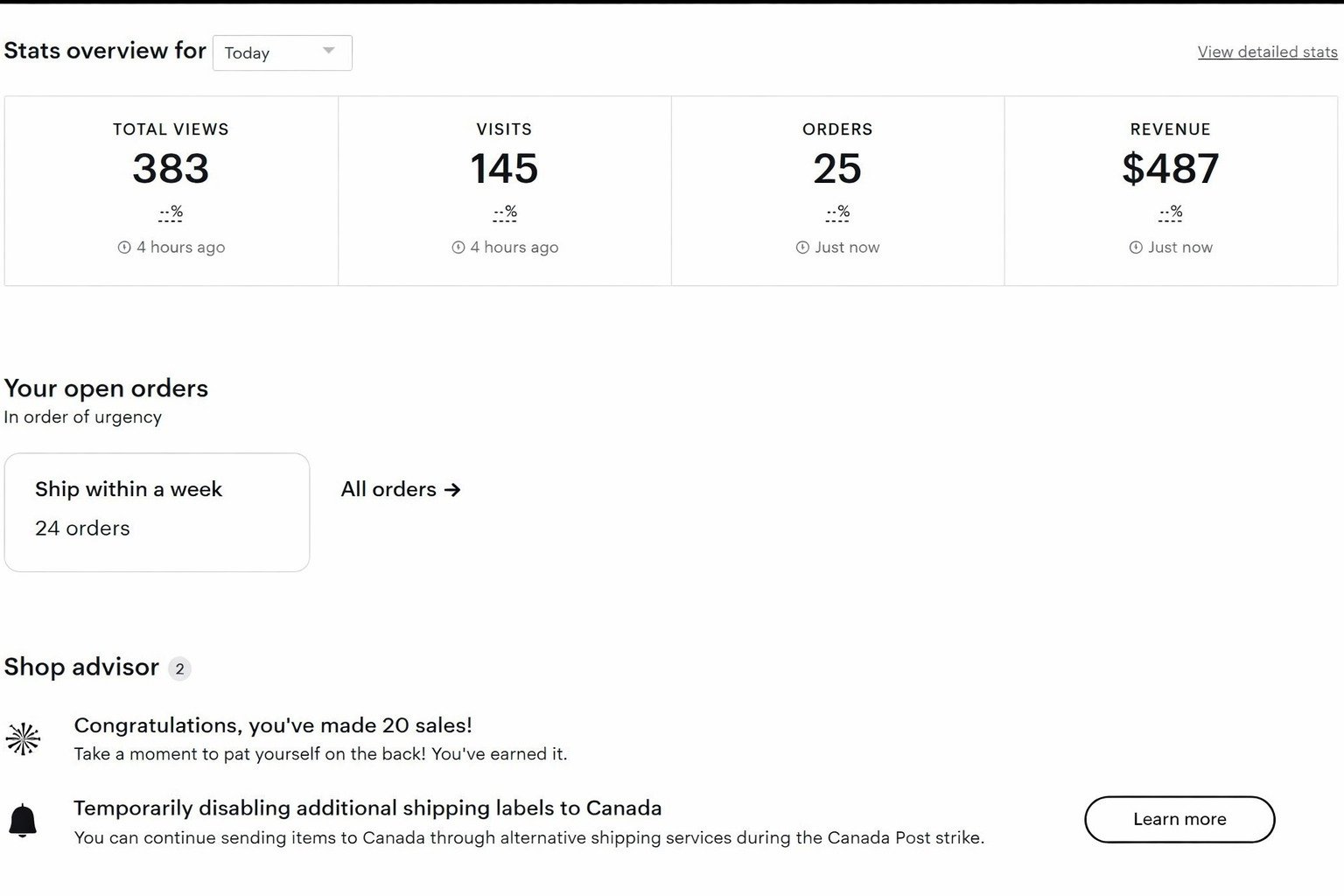The width and height of the screenshot is (1344, 896).
Task: Open the 20 sales congratulations message
Action: click(x=273, y=725)
